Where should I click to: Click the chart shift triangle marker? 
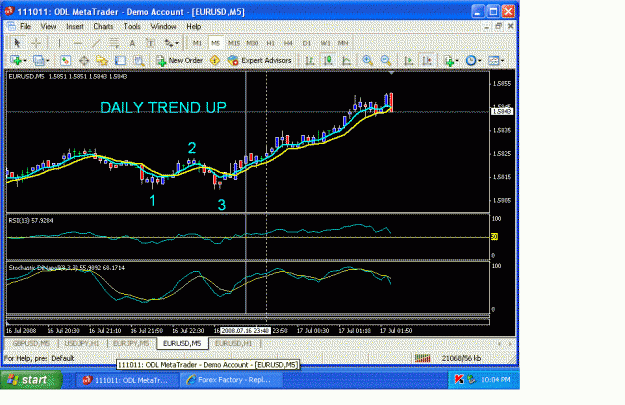[x=391, y=73]
